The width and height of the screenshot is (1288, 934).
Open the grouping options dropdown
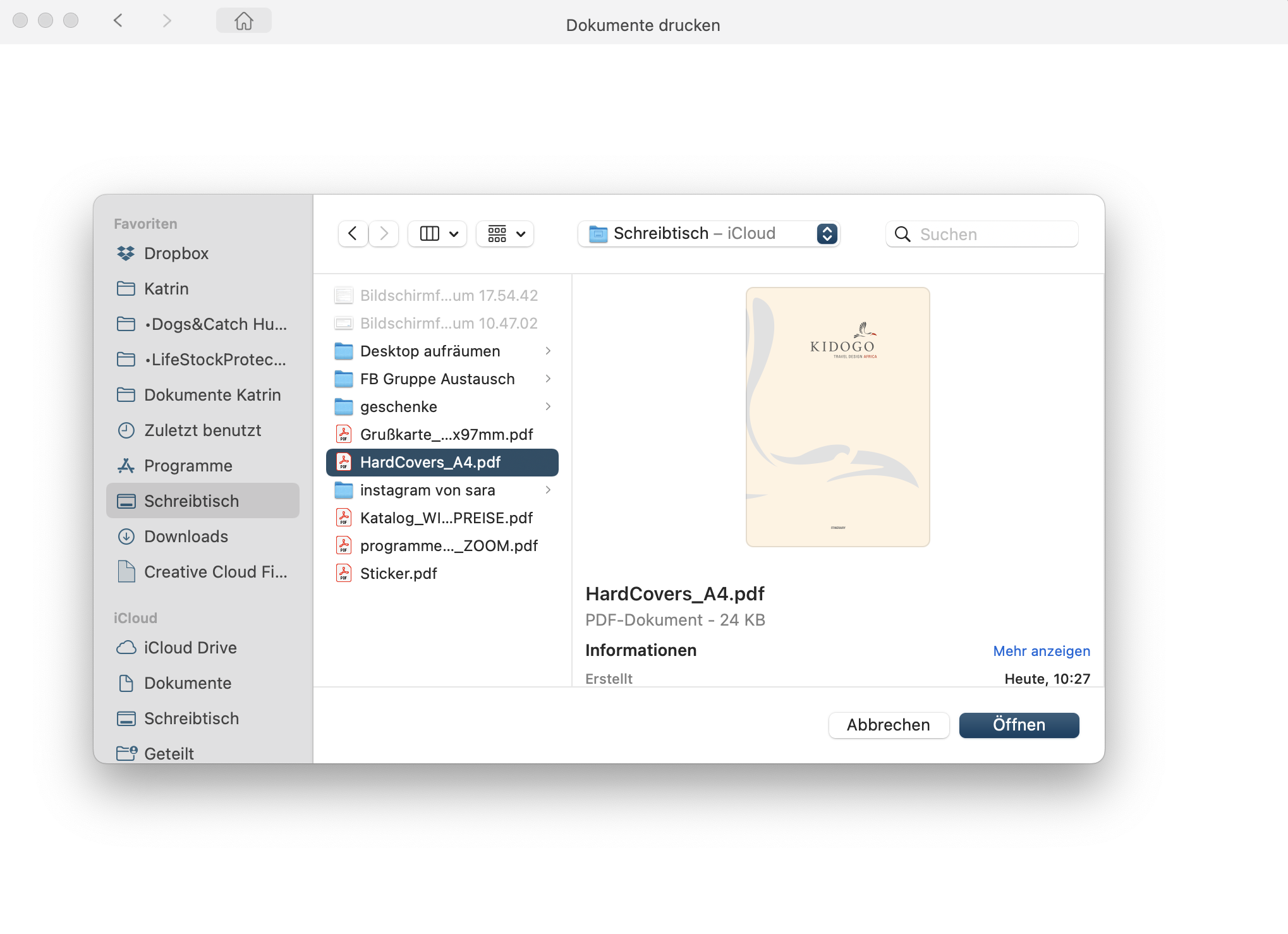506,234
